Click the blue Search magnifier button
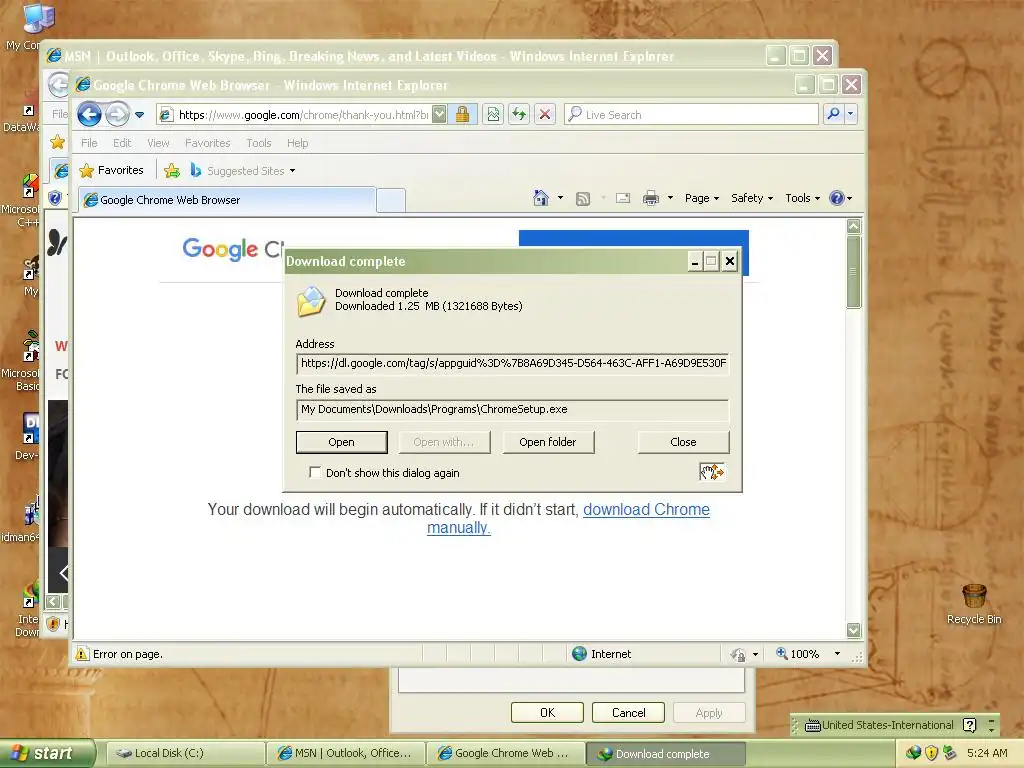 click(833, 114)
